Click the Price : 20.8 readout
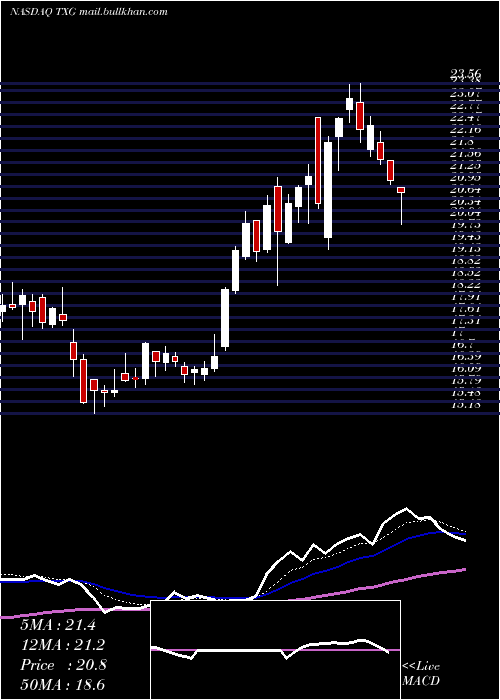Viewport: 500px width, 700px height. click(x=63, y=665)
